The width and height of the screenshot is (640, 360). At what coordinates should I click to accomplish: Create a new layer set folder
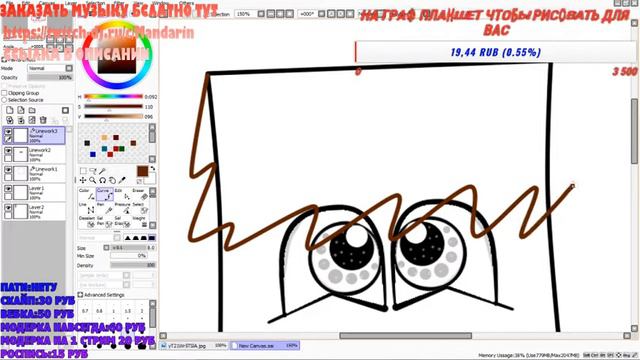32,110
